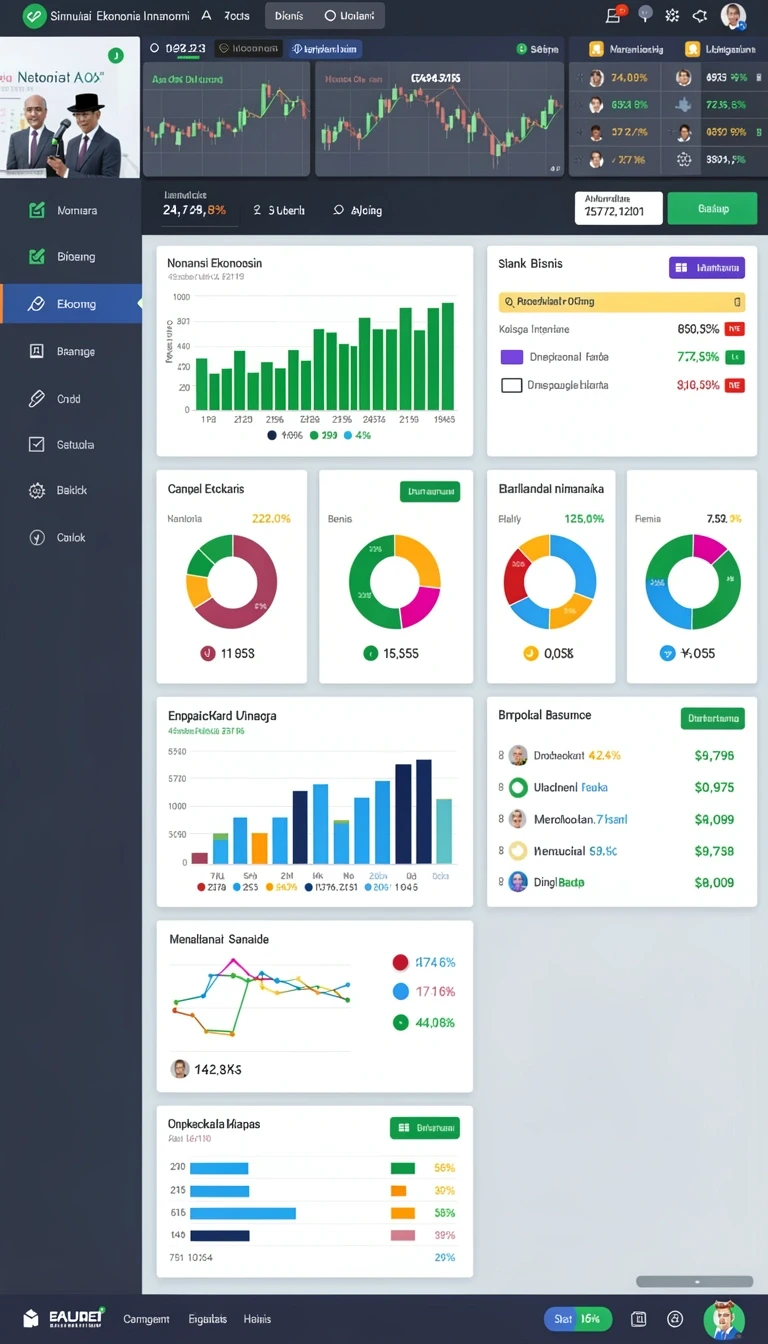Select the Ekoomg sidebar entry
The image size is (768, 1344).
click(70, 303)
